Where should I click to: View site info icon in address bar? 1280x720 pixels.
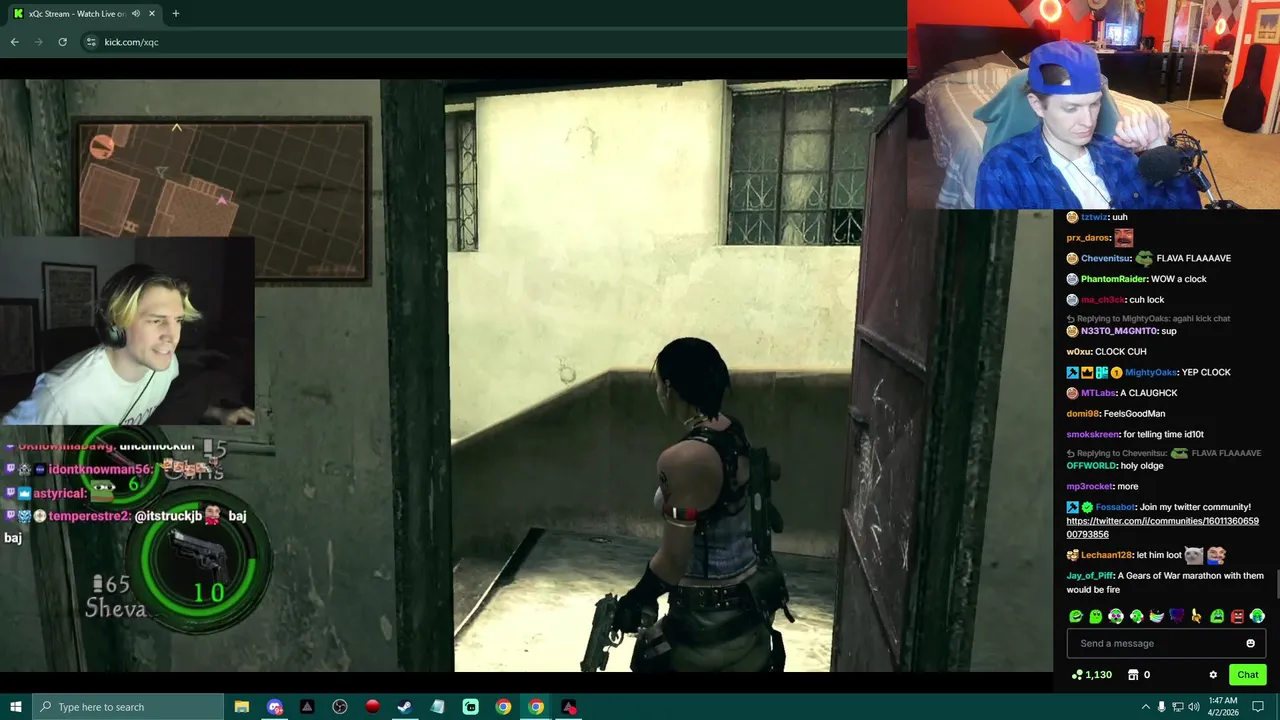pos(91,42)
